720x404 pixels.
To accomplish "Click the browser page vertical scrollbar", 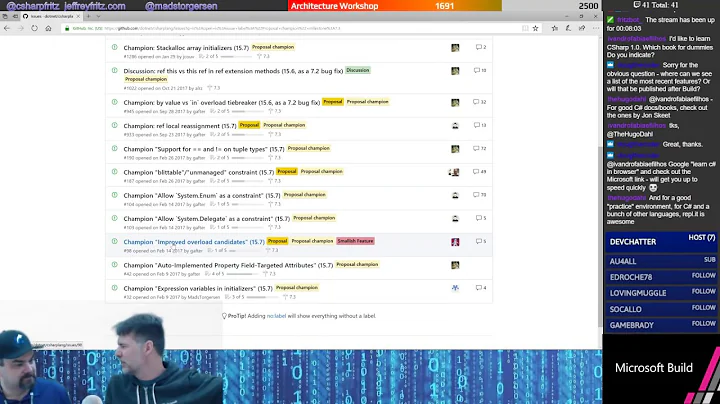I will pyautogui.click(x=600, y=236).
